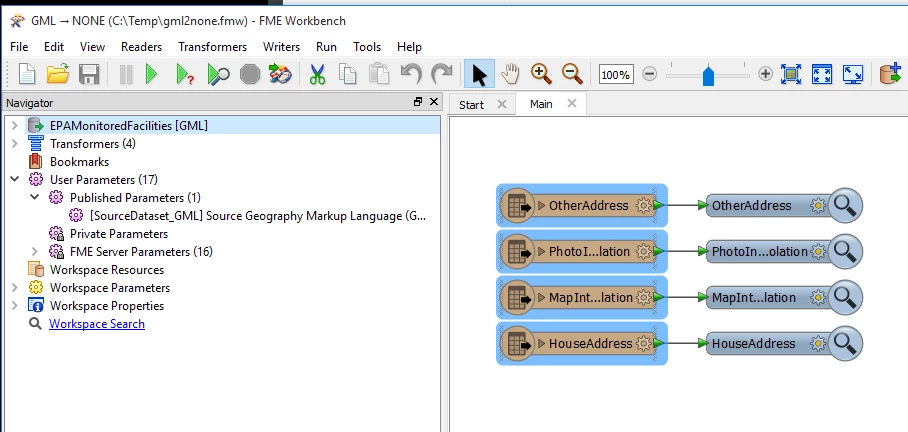Select the [SourceDataset_GML] published parameter
Screen dimensions: 908x432
[257, 216]
